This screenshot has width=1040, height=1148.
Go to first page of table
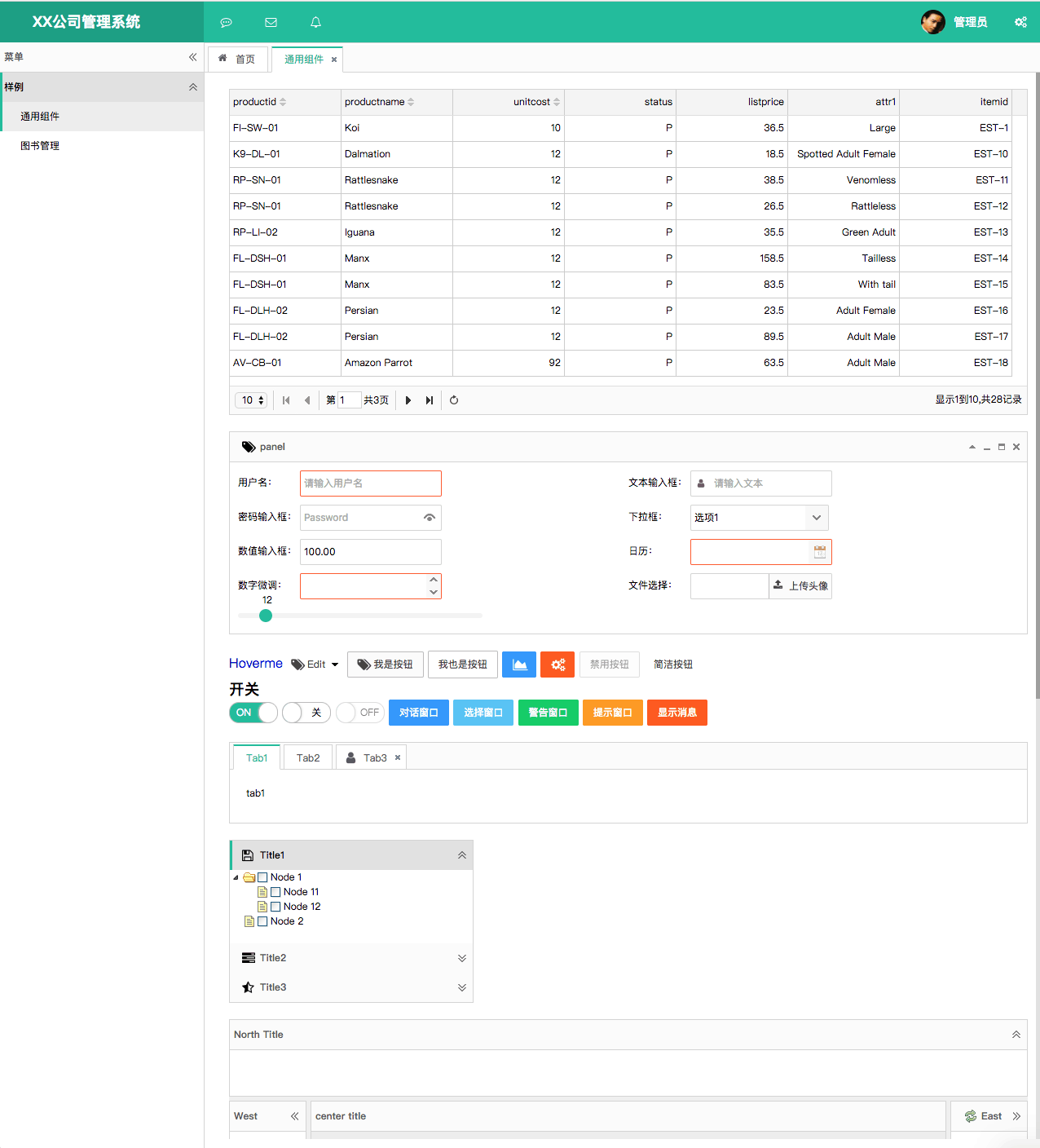click(x=286, y=400)
